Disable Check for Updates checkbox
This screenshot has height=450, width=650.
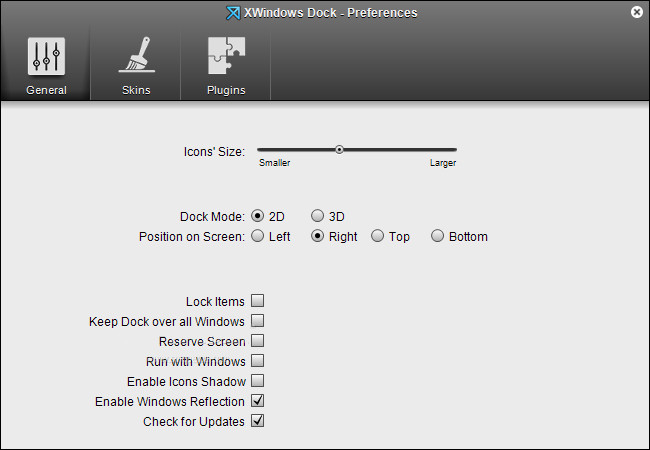pos(257,421)
